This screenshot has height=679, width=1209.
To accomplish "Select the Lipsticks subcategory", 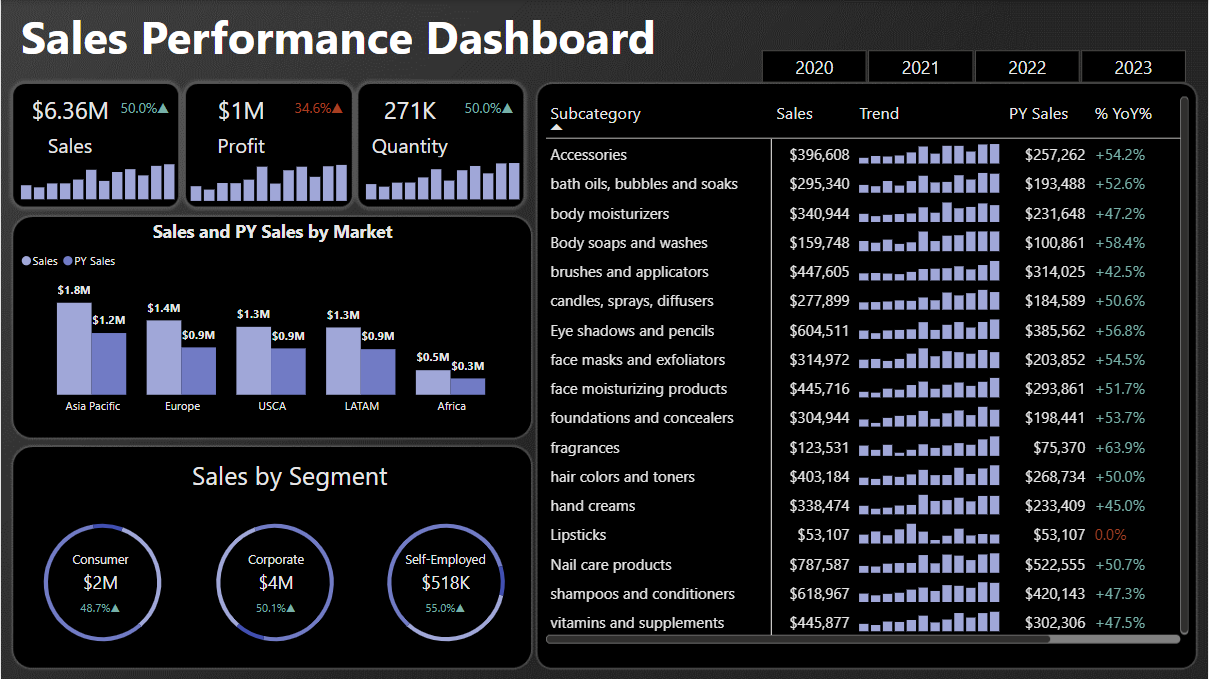I will click(x=578, y=535).
